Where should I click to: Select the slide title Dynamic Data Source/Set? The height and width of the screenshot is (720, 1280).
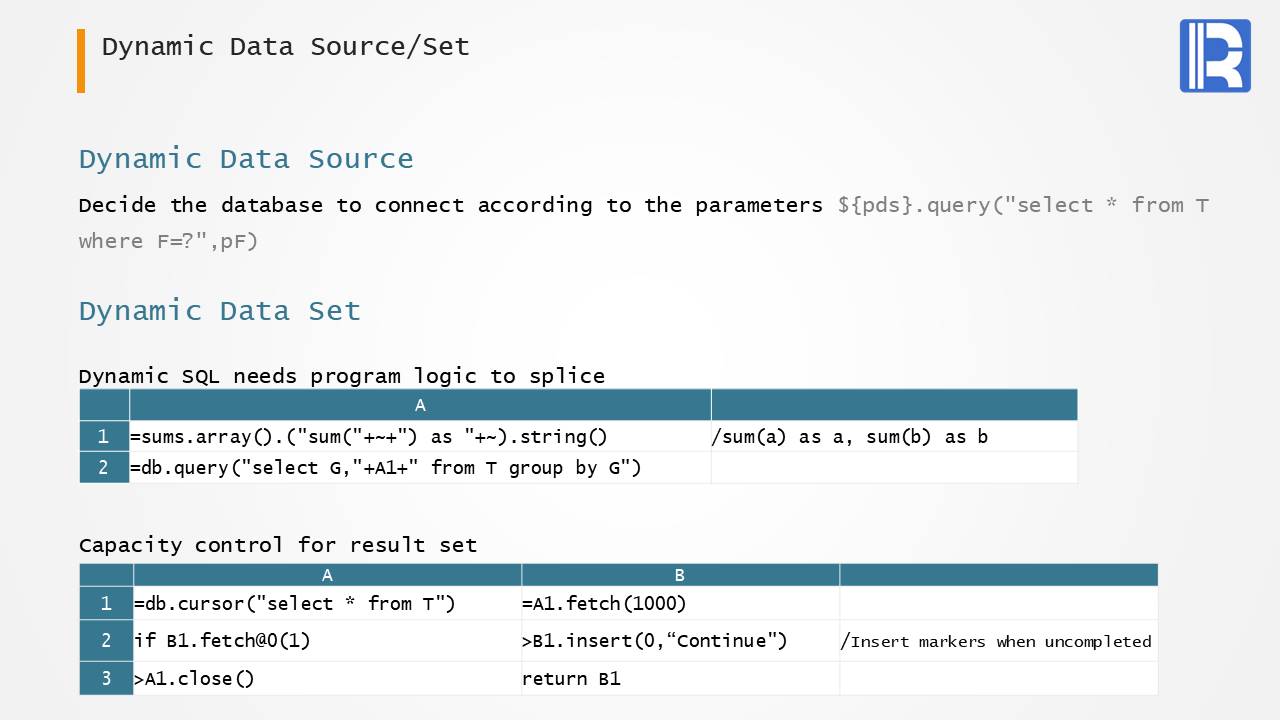[285, 47]
